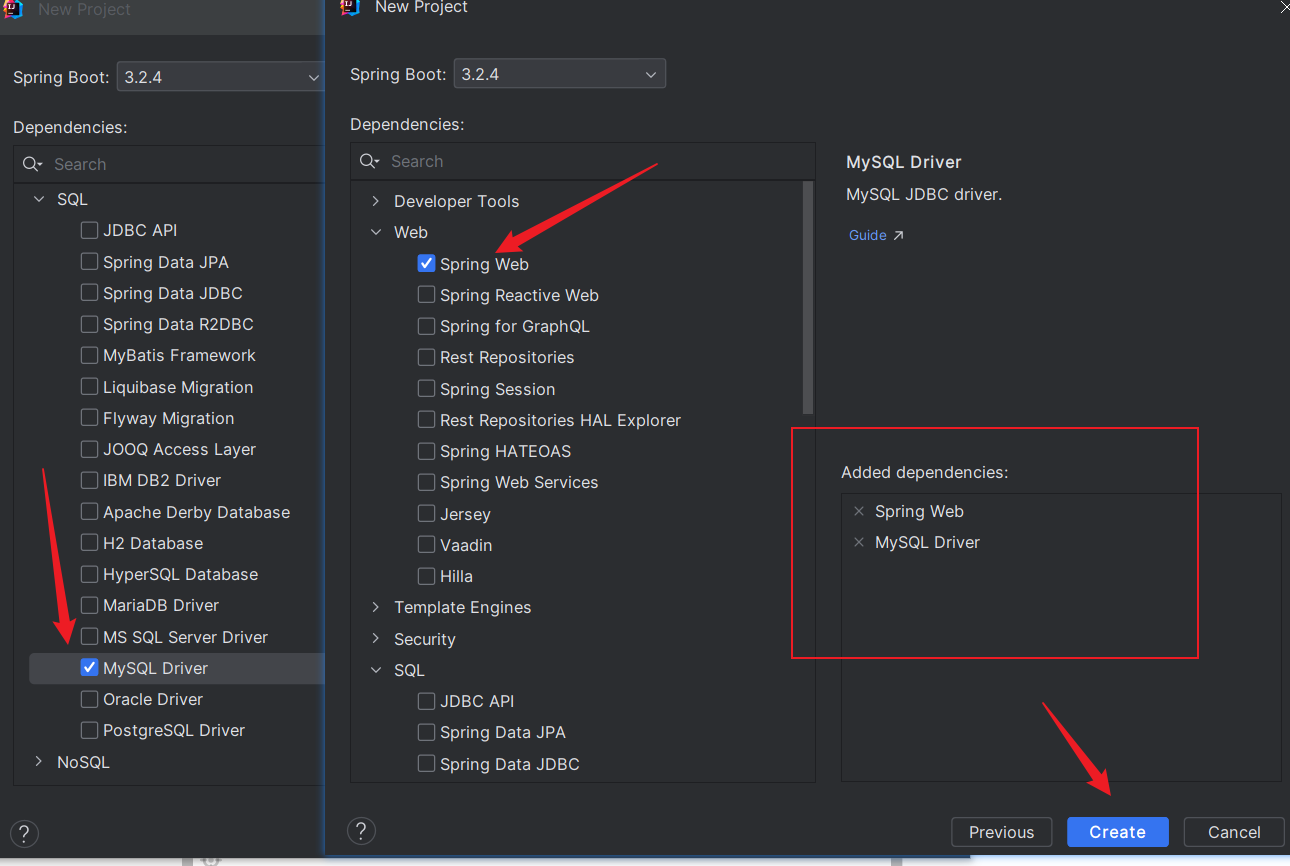
Task: Close the New Project dialog
Action: tap(1284, 6)
